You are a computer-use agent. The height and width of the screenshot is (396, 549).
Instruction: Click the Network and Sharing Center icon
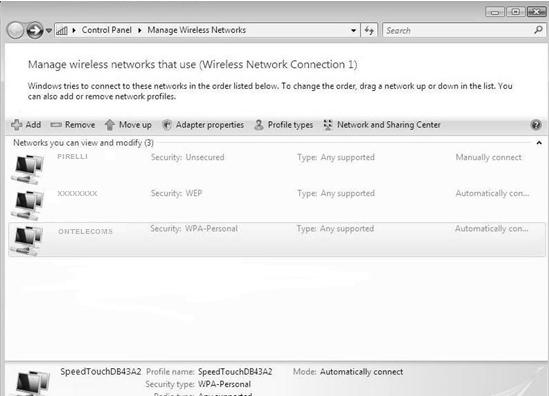[328, 125]
